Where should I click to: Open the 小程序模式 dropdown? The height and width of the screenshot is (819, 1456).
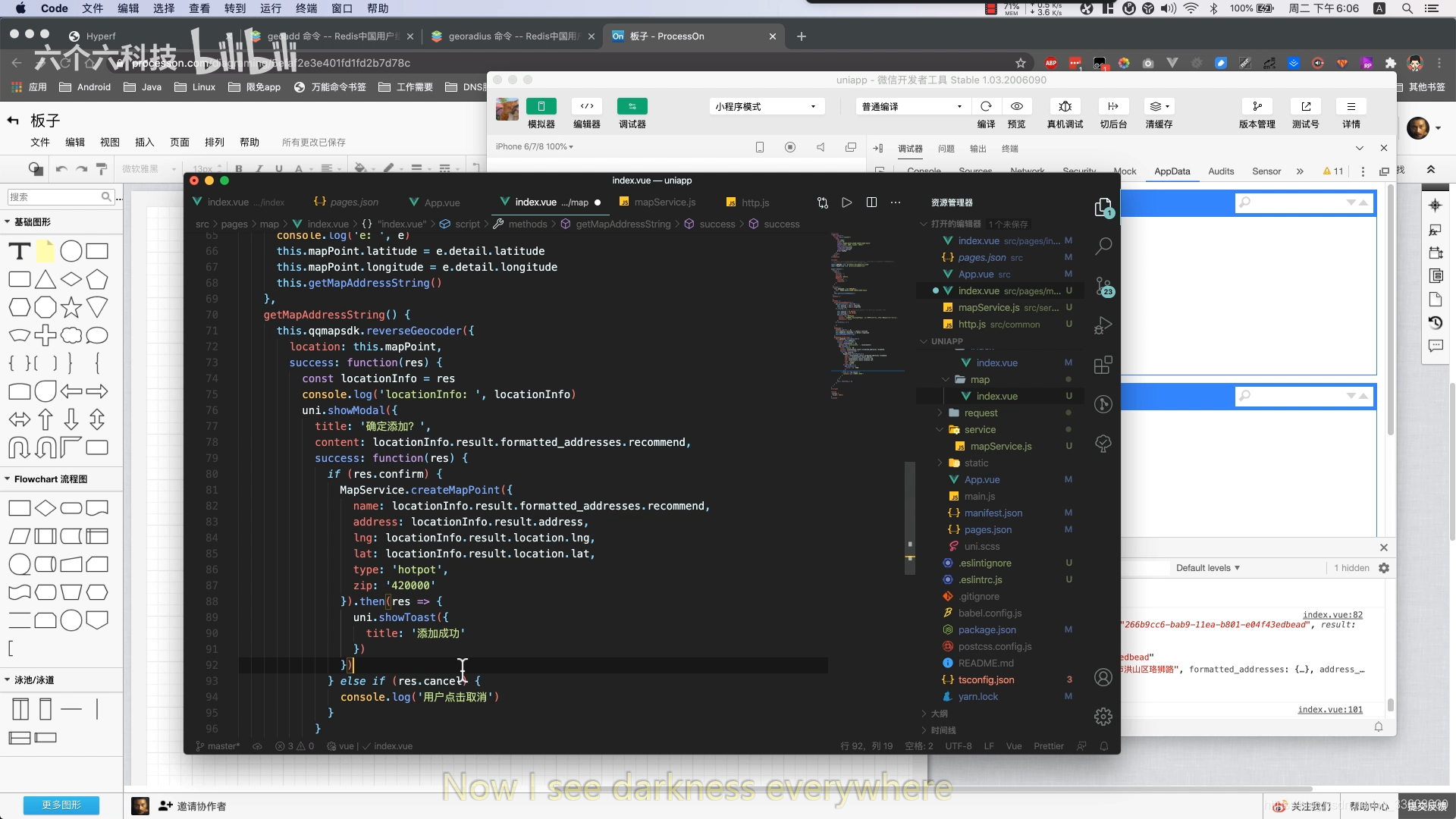pos(766,107)
